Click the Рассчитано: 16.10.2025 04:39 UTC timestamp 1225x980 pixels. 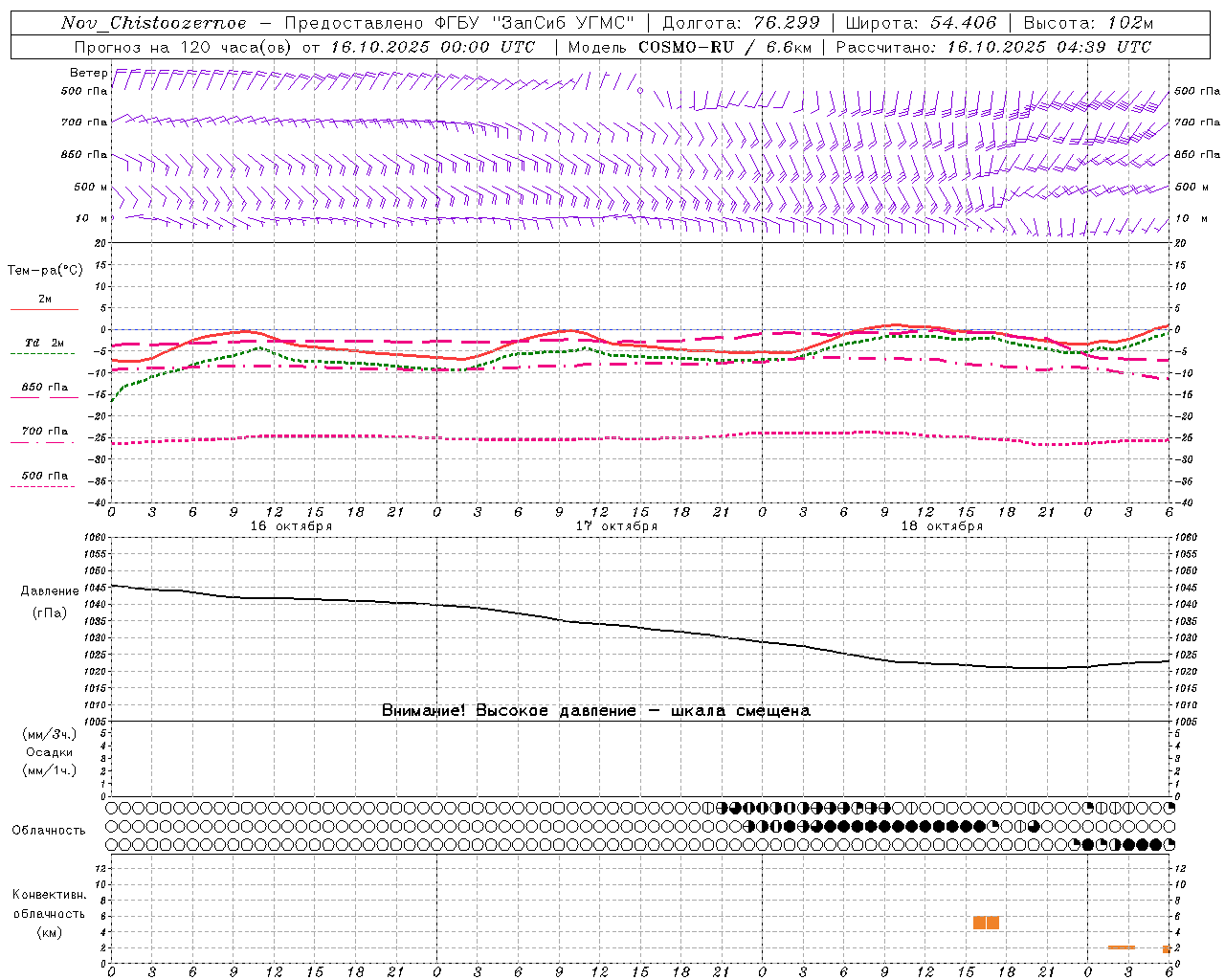(x=993, y=47)
